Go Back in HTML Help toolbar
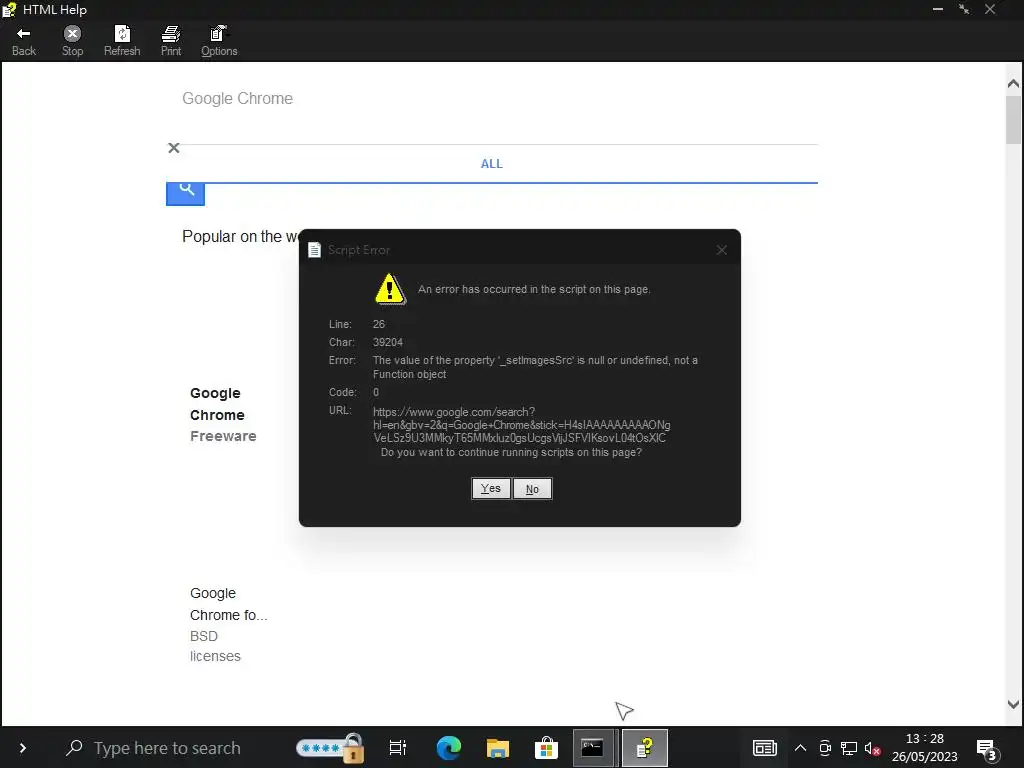This screenshot has width=1024, height=768. pos(24,41)
